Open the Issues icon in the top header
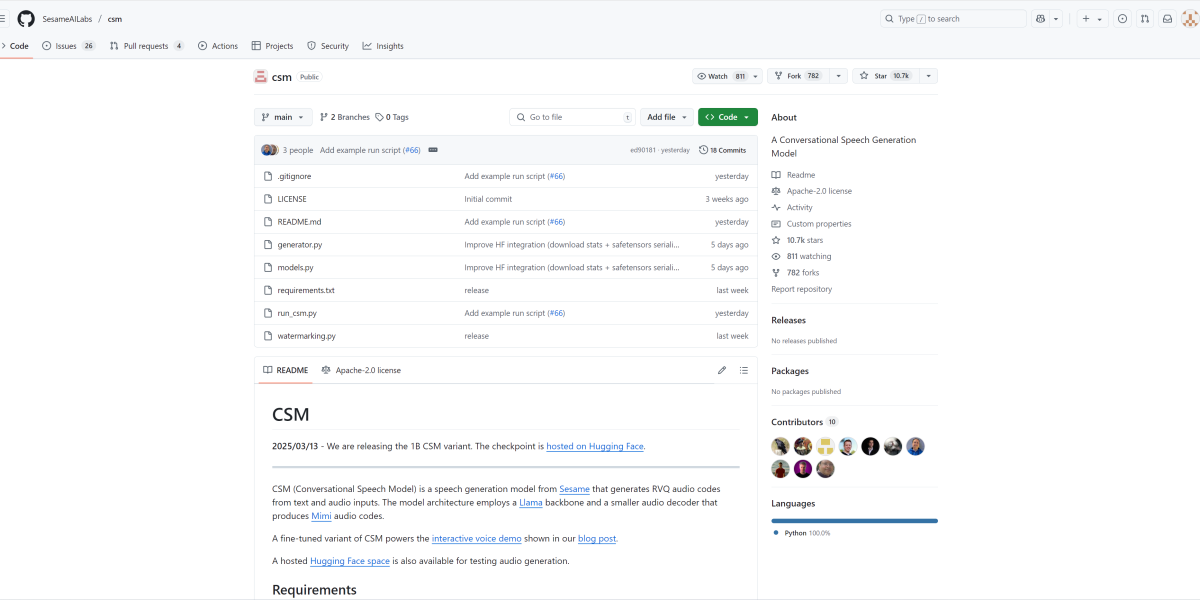 coord(1122,19)
